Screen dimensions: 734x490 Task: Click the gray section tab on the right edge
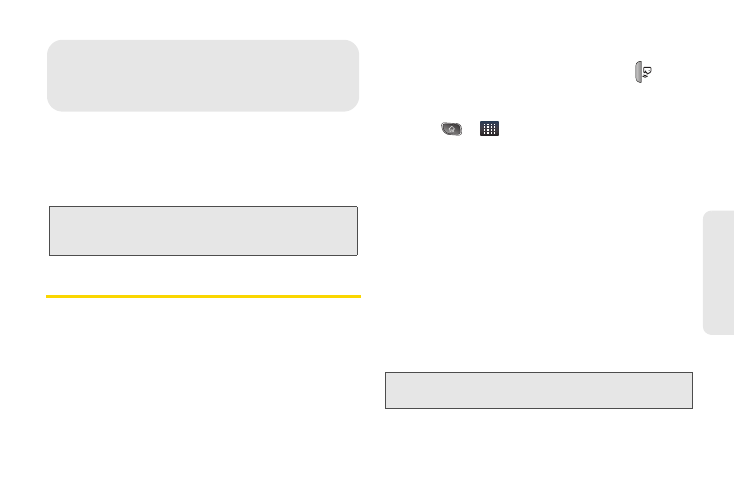pyautogui.click(x=719, y=272)
